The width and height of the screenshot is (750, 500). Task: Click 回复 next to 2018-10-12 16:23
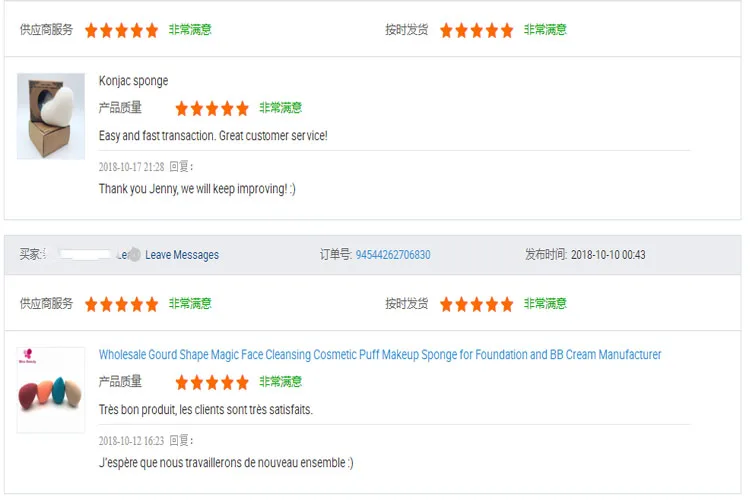pos(181,441)
